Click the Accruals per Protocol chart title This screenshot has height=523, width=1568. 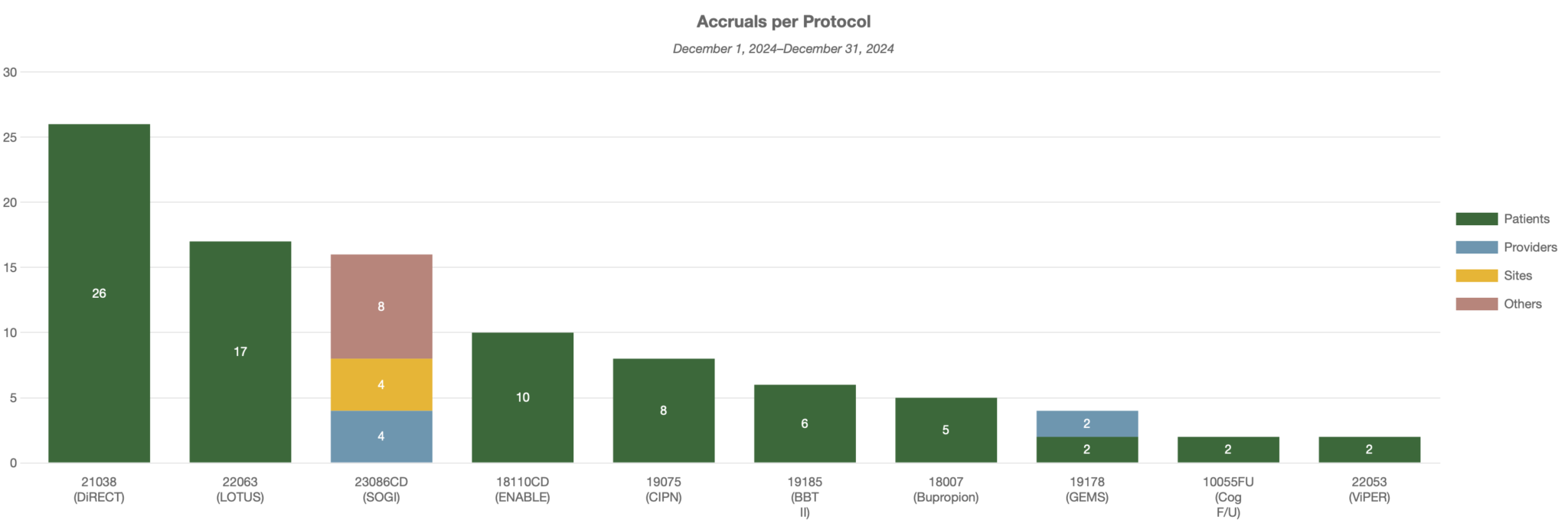coord(783,21)
